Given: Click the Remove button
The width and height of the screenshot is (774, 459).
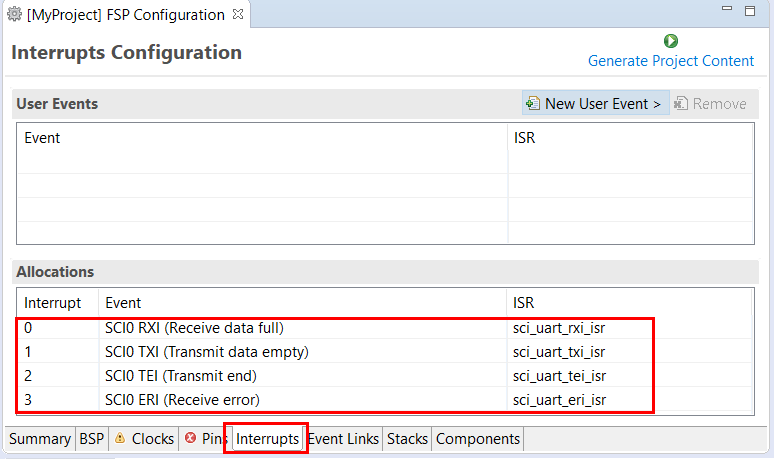Looking at the screenshot, I should [710, 103].
